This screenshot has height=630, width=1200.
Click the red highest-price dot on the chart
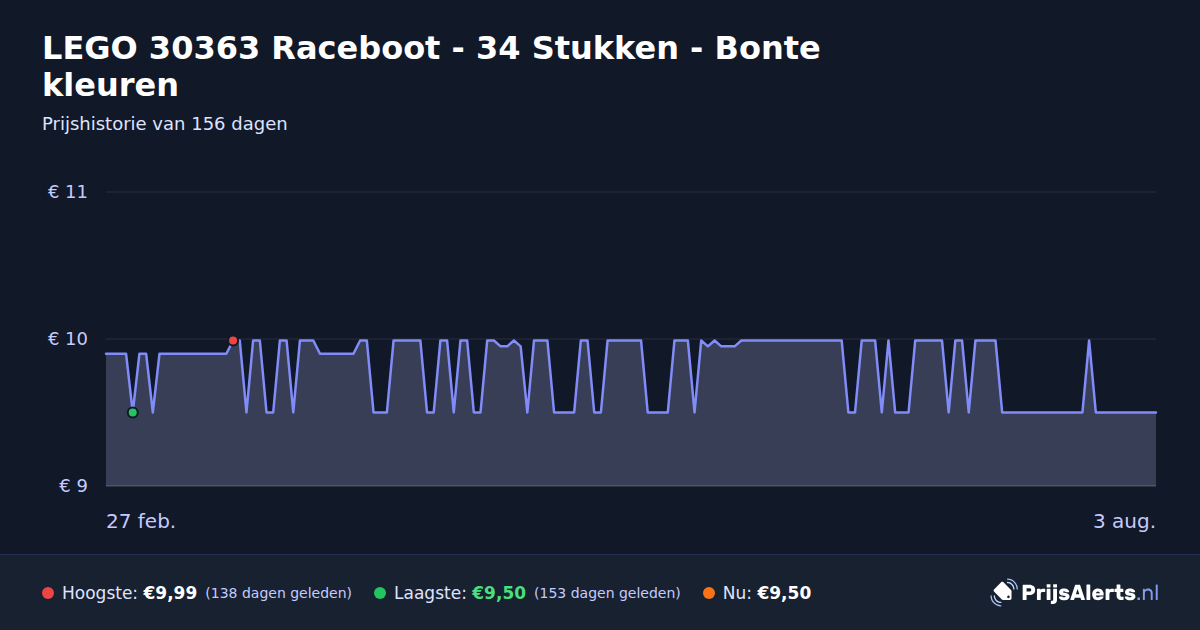[x=233, y=341]
